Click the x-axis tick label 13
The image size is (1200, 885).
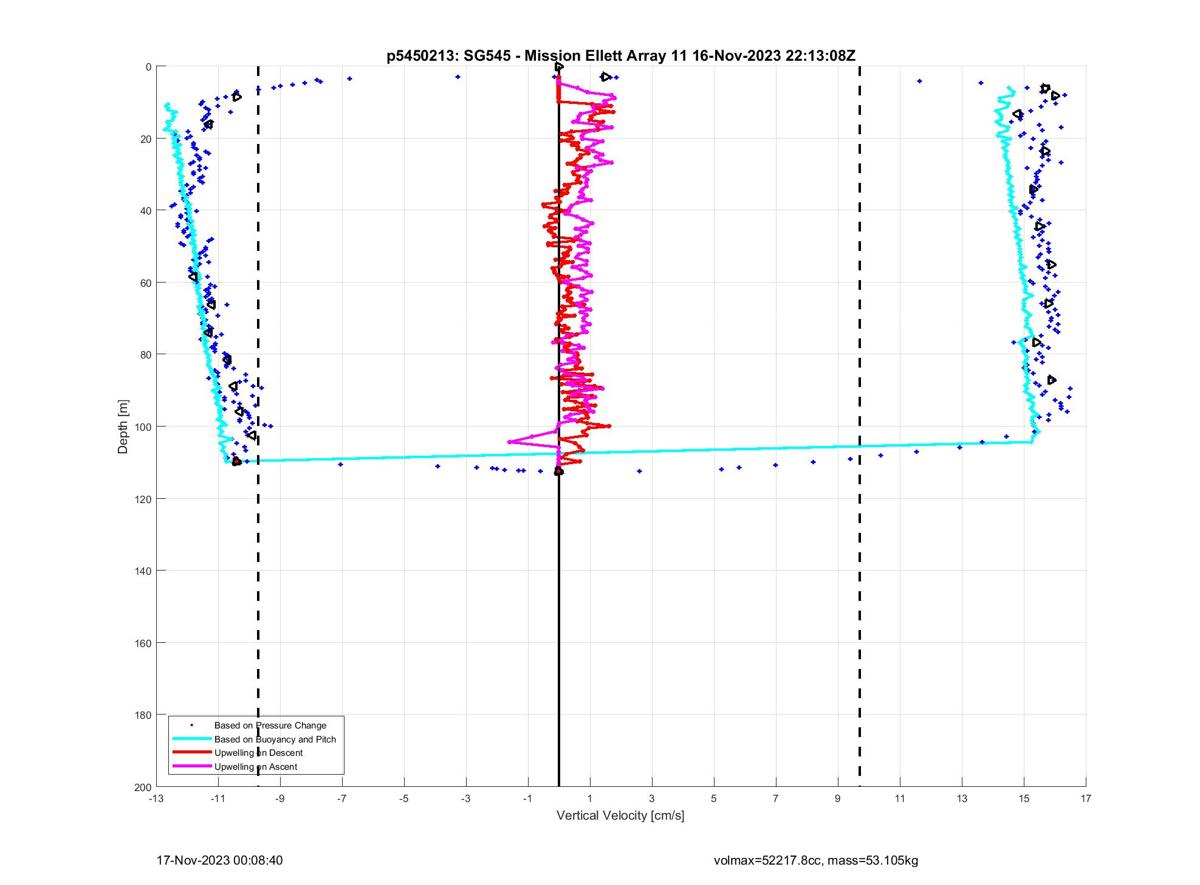962,798
